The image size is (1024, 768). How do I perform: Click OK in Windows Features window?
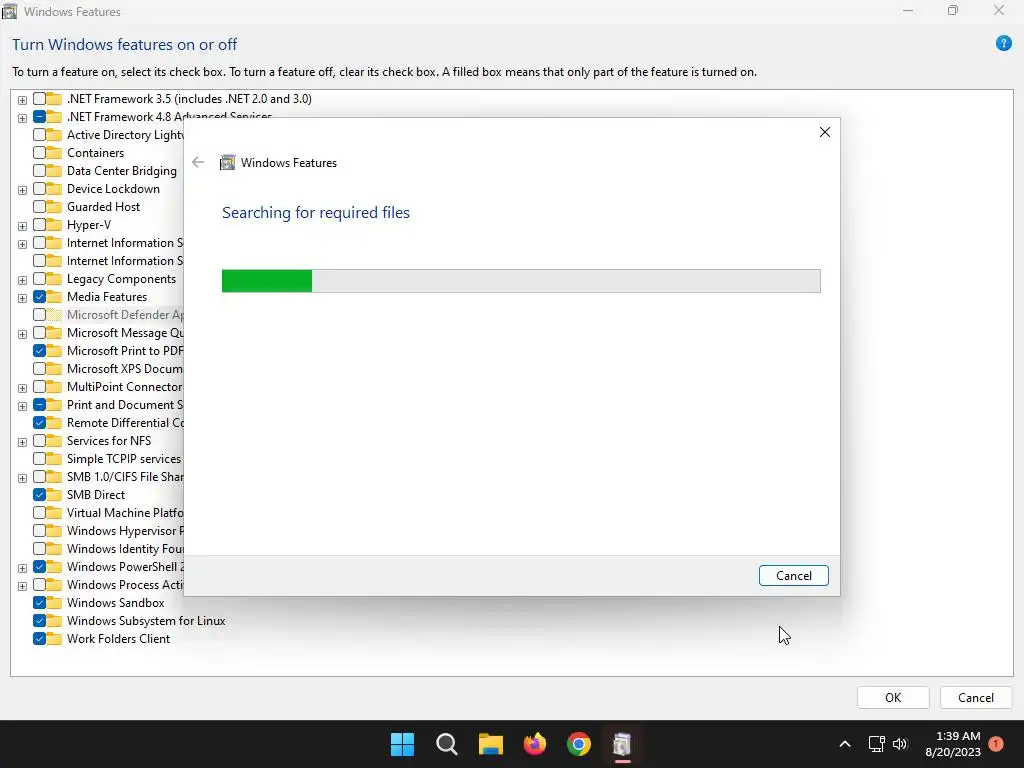[x=893, y=697]
